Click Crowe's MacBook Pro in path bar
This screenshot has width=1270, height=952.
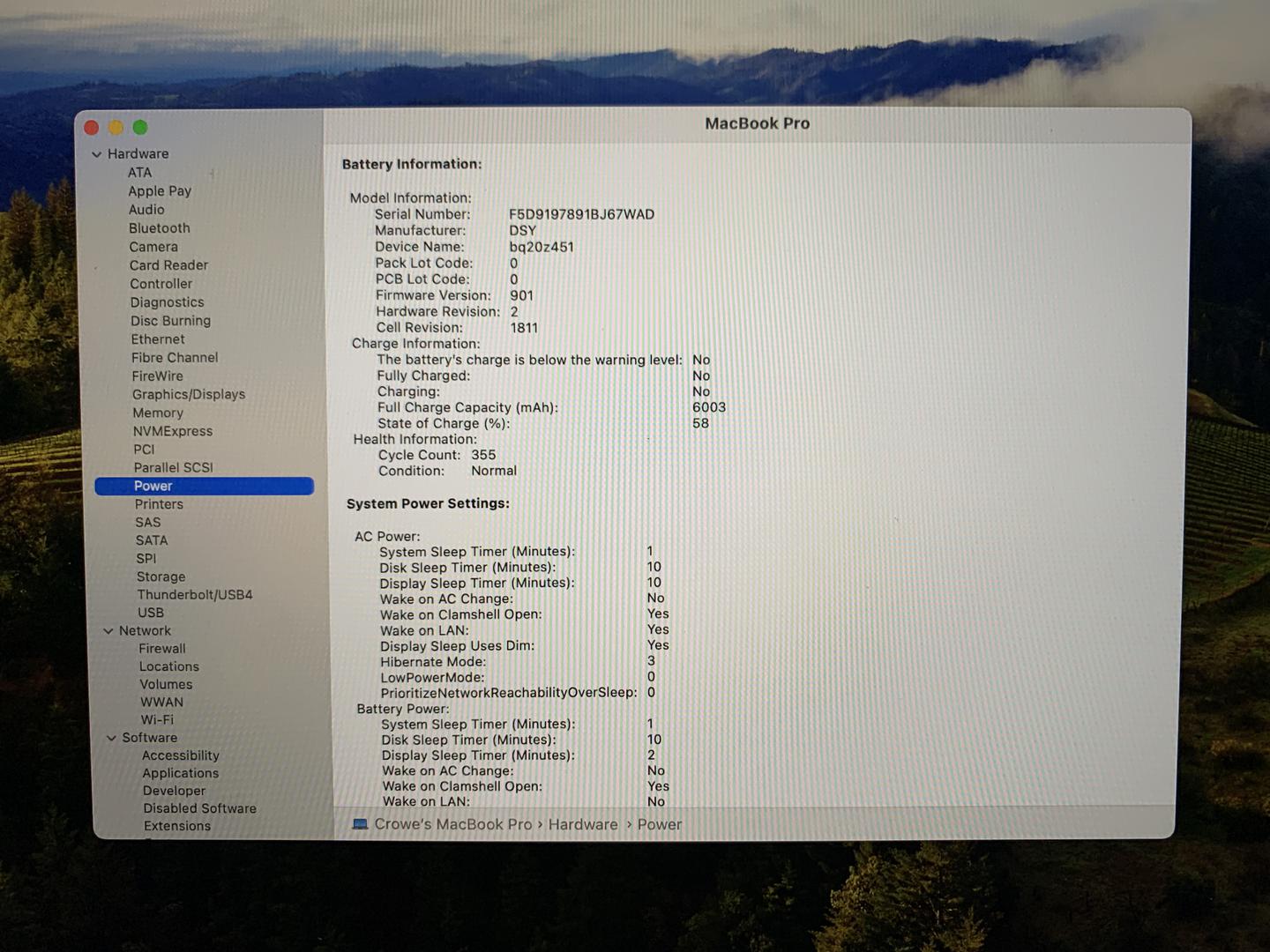click(x=452, y=824)
